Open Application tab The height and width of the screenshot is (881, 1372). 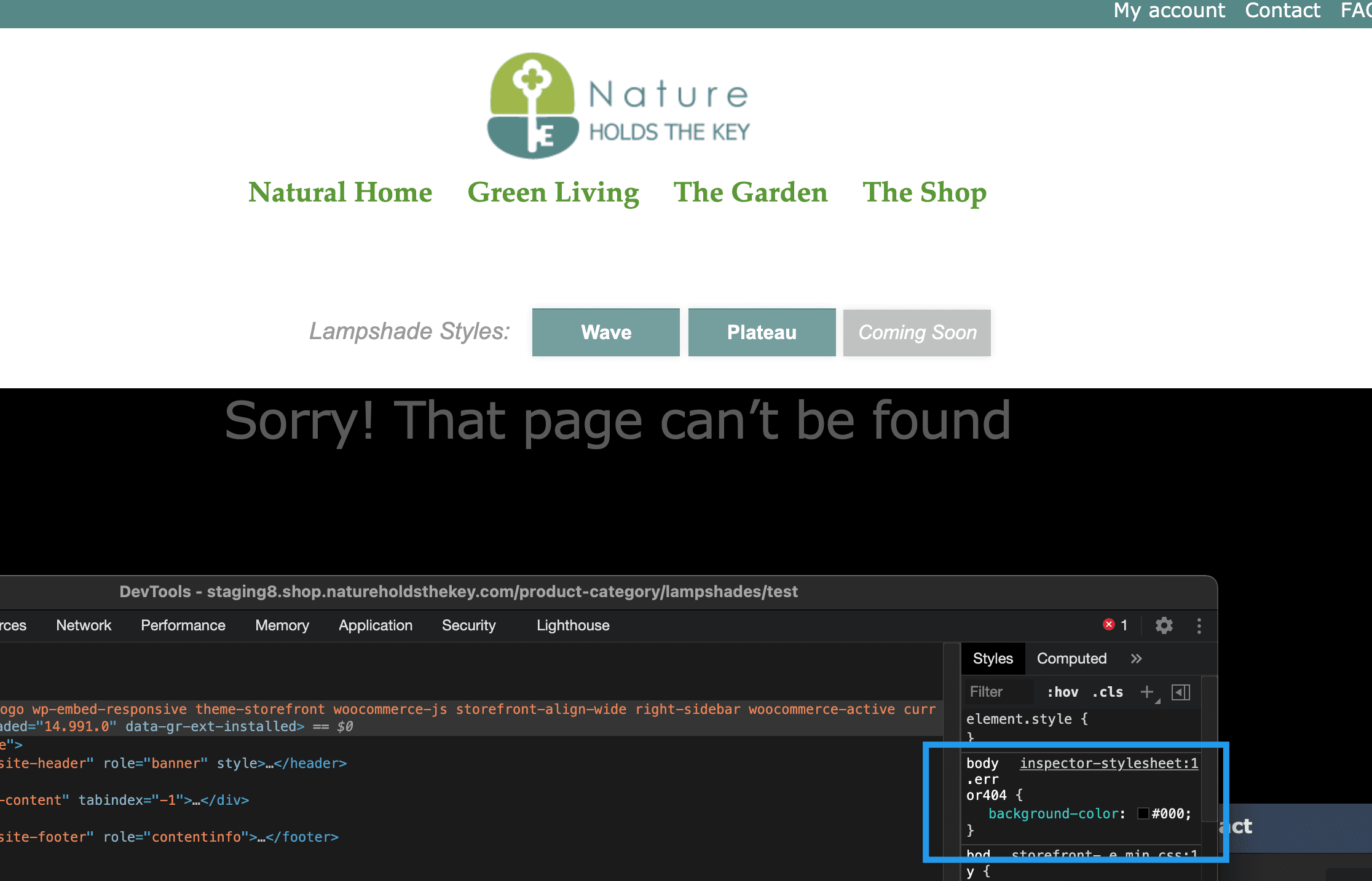click(x=376, y=625)
